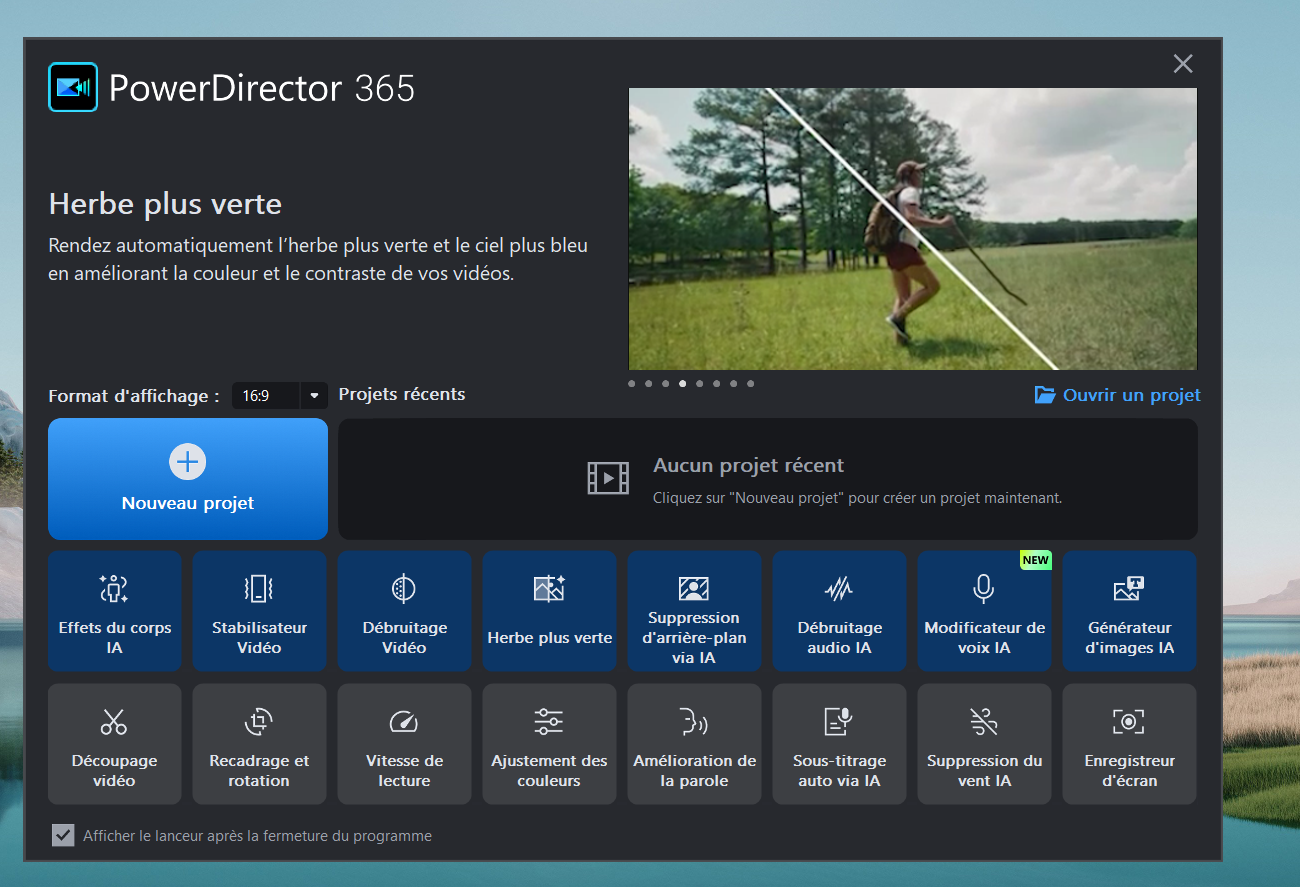Select the seventh carousel dot
Screen dimensions: 1300x887
733,383
